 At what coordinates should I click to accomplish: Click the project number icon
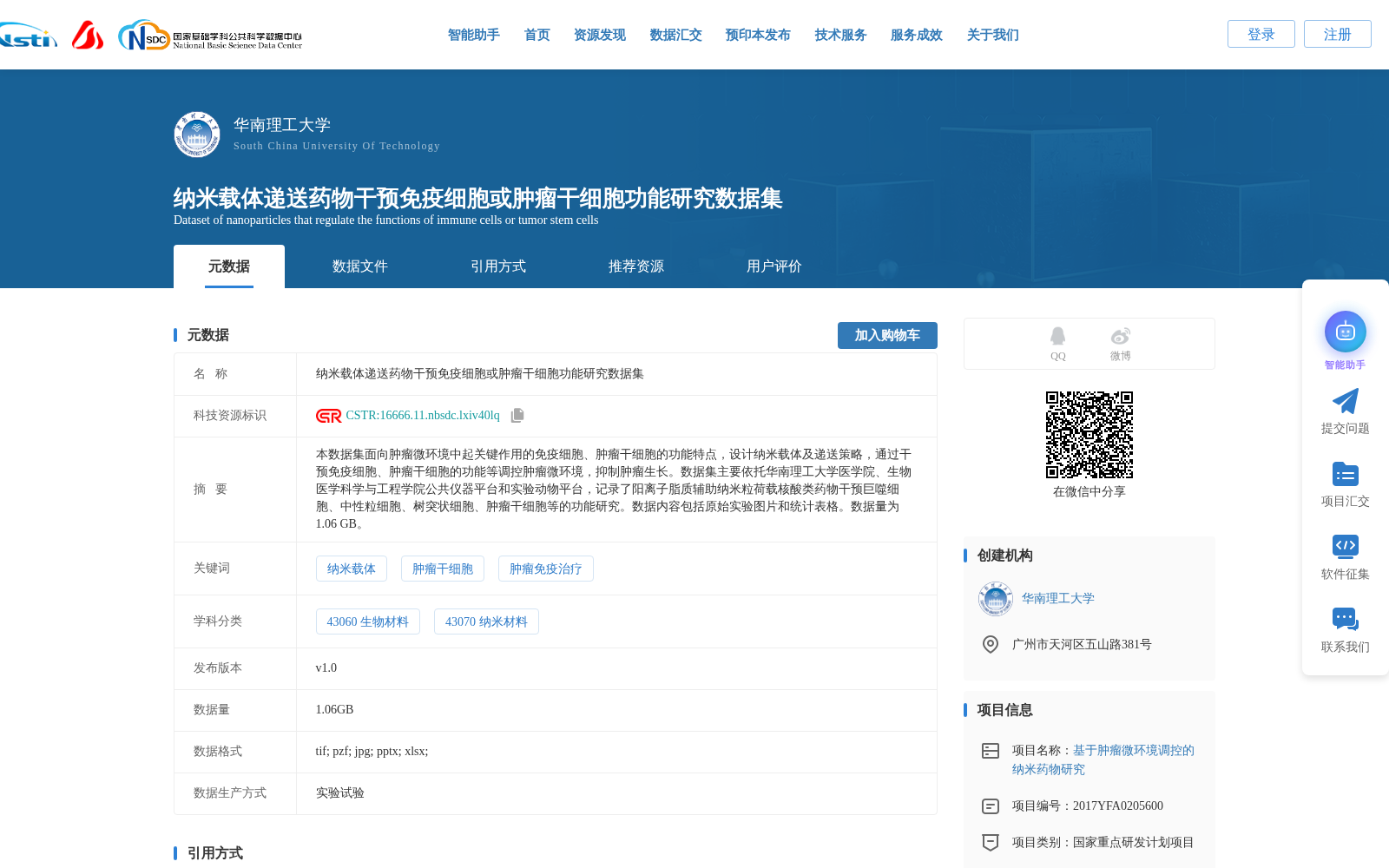991,806
